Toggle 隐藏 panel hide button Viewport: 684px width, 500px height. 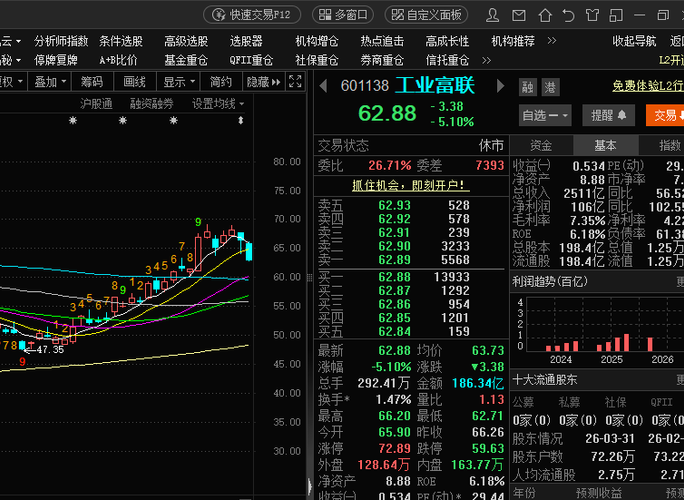(x=263, y=82)
